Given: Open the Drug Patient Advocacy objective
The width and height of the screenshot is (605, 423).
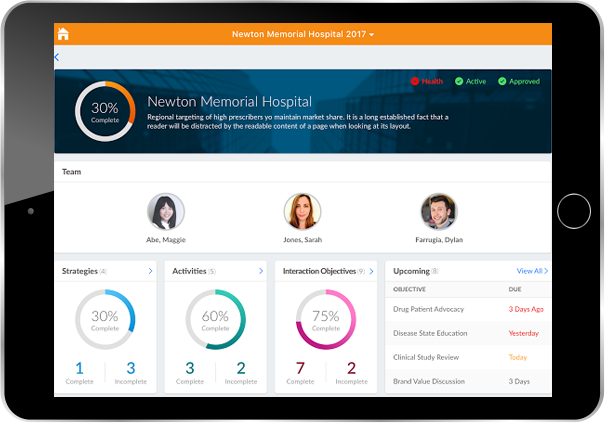Looking at the screenshot, I should [x=431, y=309].
